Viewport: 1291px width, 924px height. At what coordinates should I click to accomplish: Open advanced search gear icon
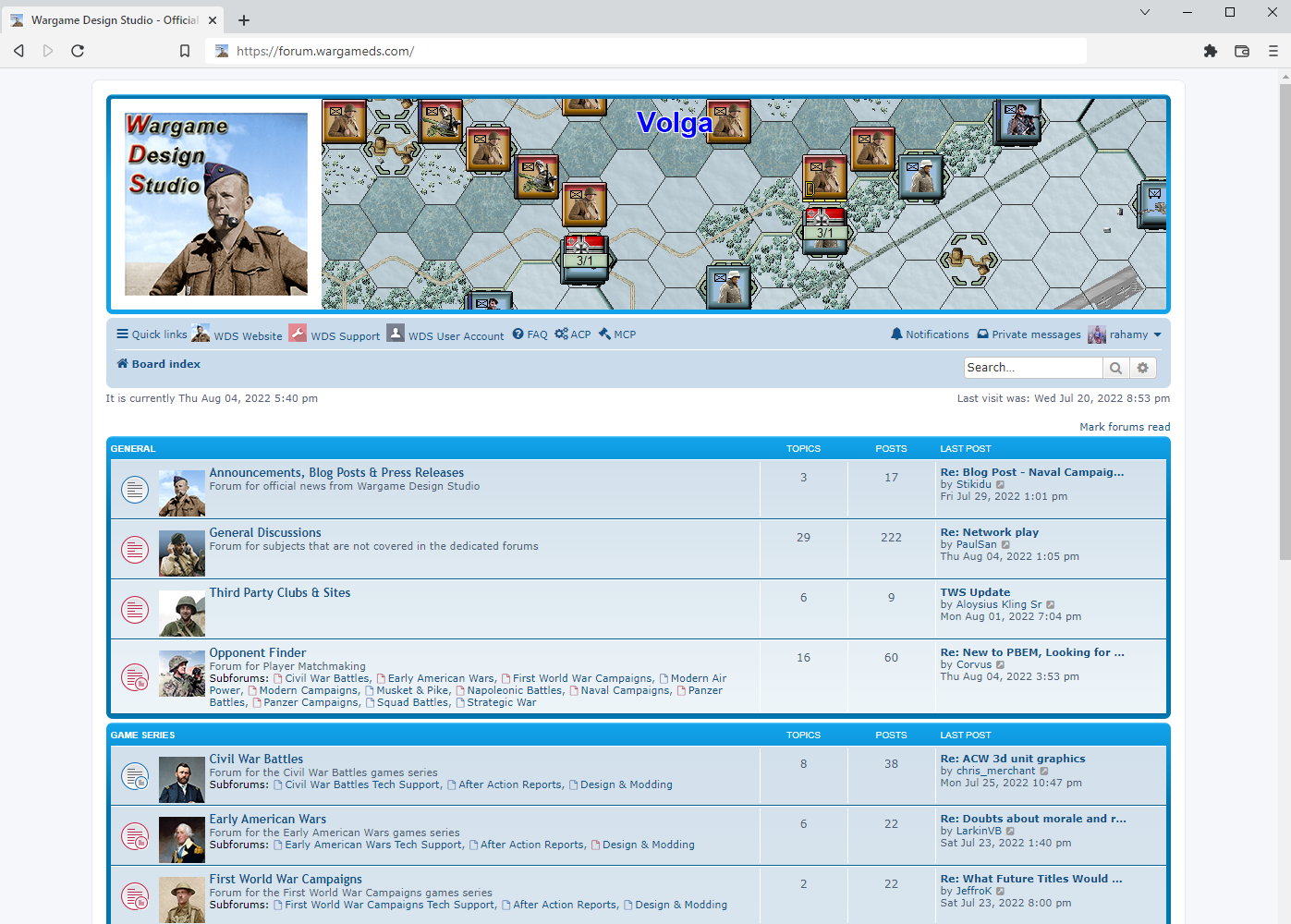click(x=1142, y=368)
